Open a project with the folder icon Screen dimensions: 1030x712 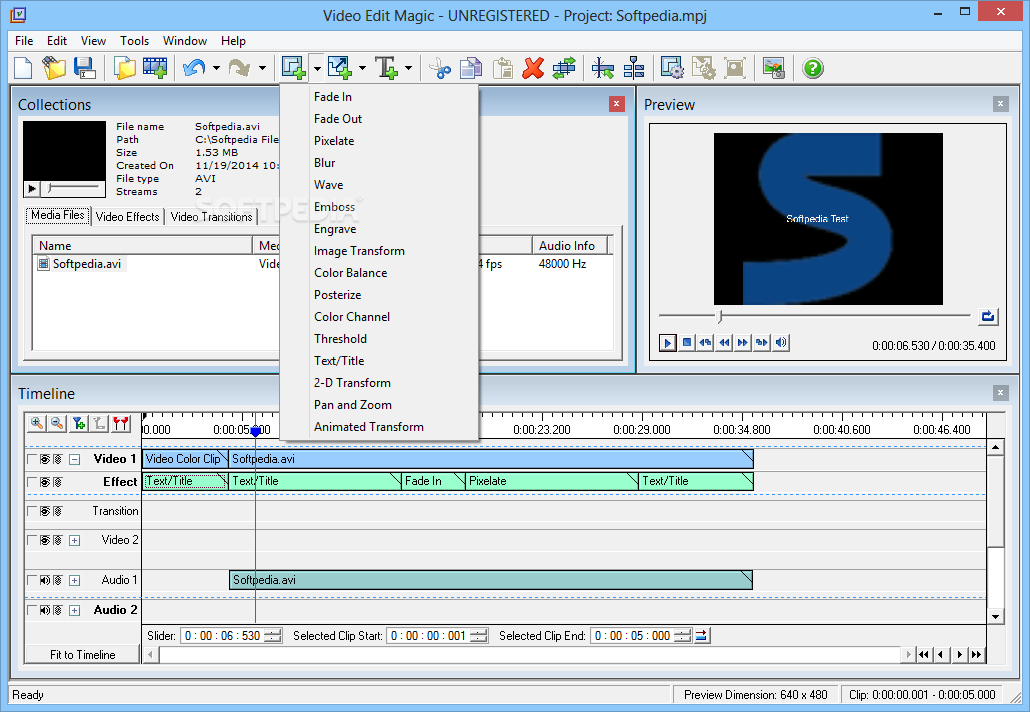pos(54,68)
